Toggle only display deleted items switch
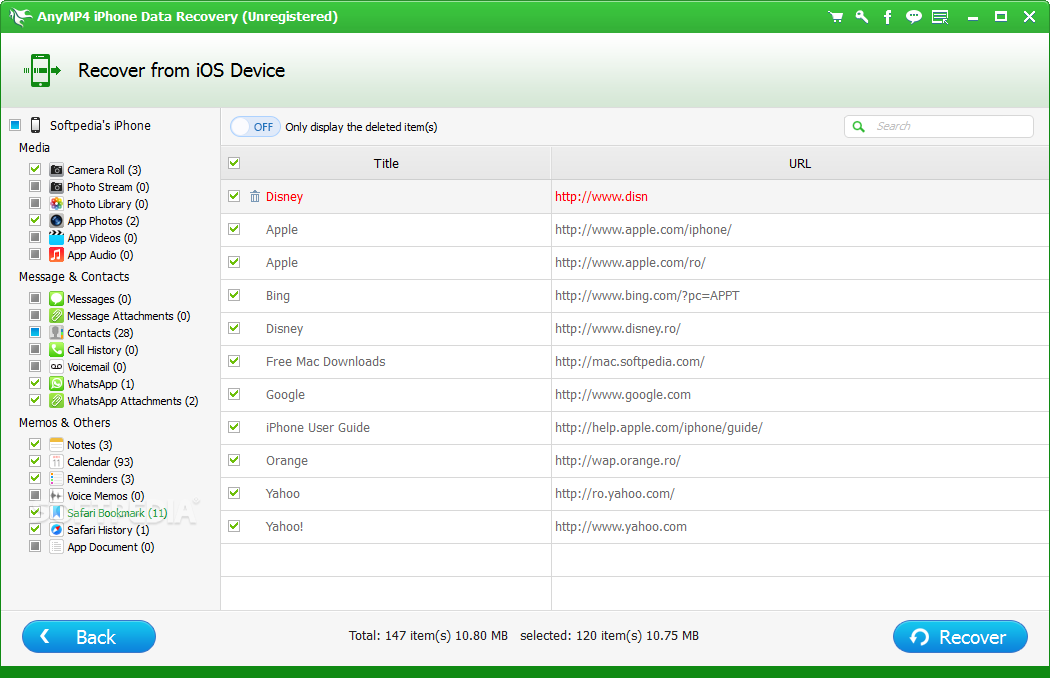 255,127
